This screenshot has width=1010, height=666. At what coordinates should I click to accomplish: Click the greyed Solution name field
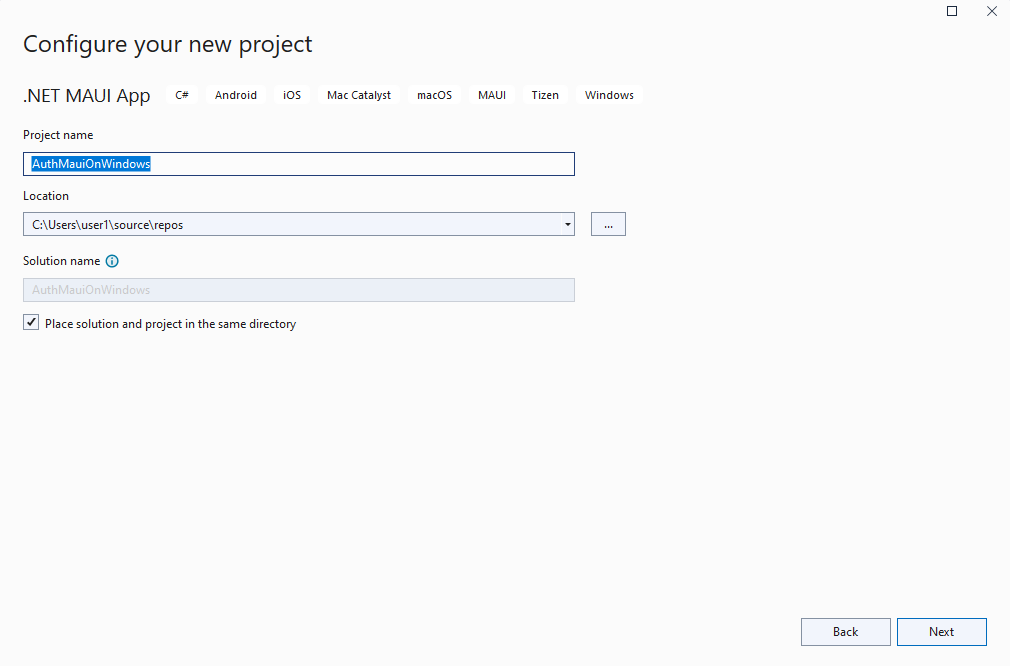point(299,290)
